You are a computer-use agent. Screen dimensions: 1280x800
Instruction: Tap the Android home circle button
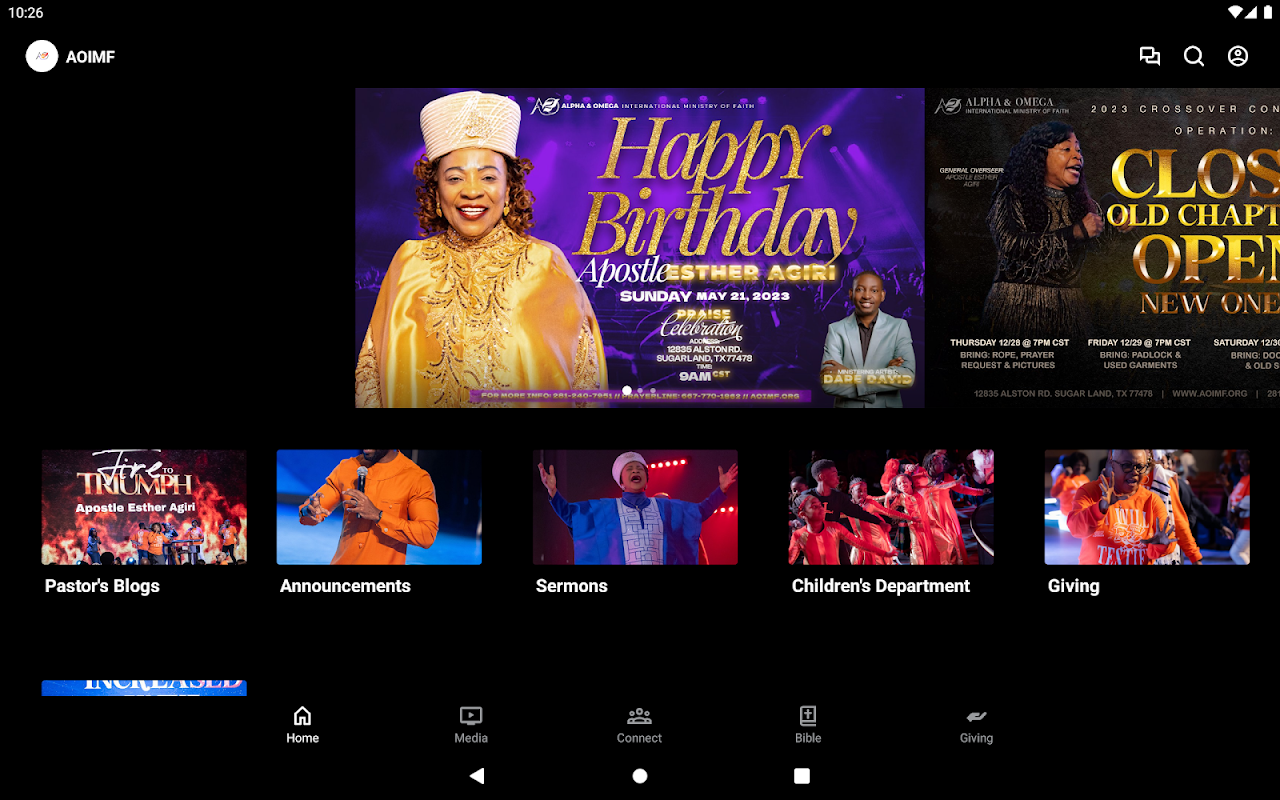point(640,775)
